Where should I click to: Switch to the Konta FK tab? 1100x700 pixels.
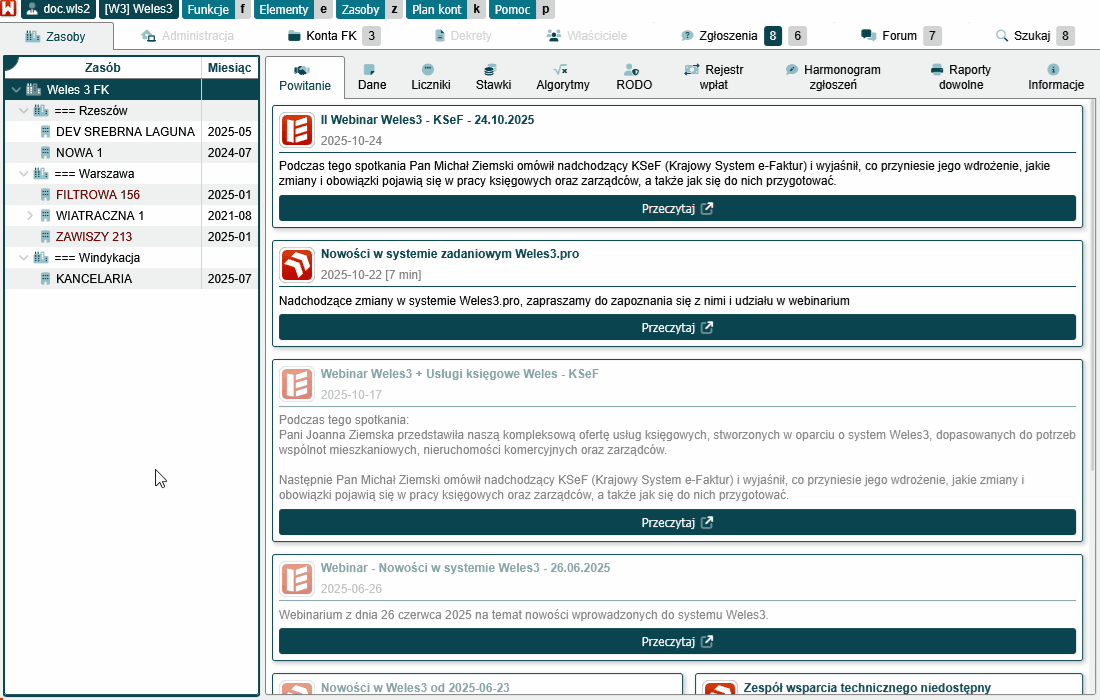[321, 36]
